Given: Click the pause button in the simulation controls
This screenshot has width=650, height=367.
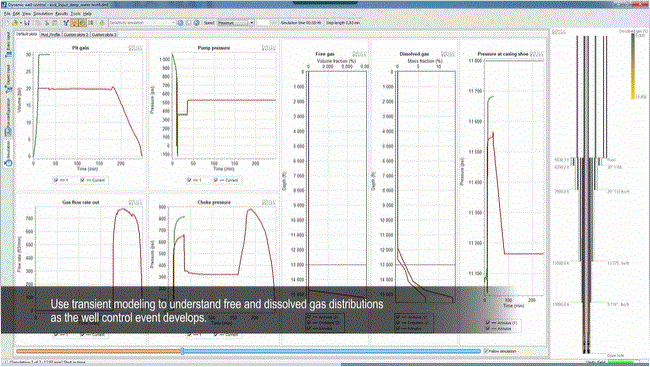Looking at the screenshot, I should pos(189,23).
